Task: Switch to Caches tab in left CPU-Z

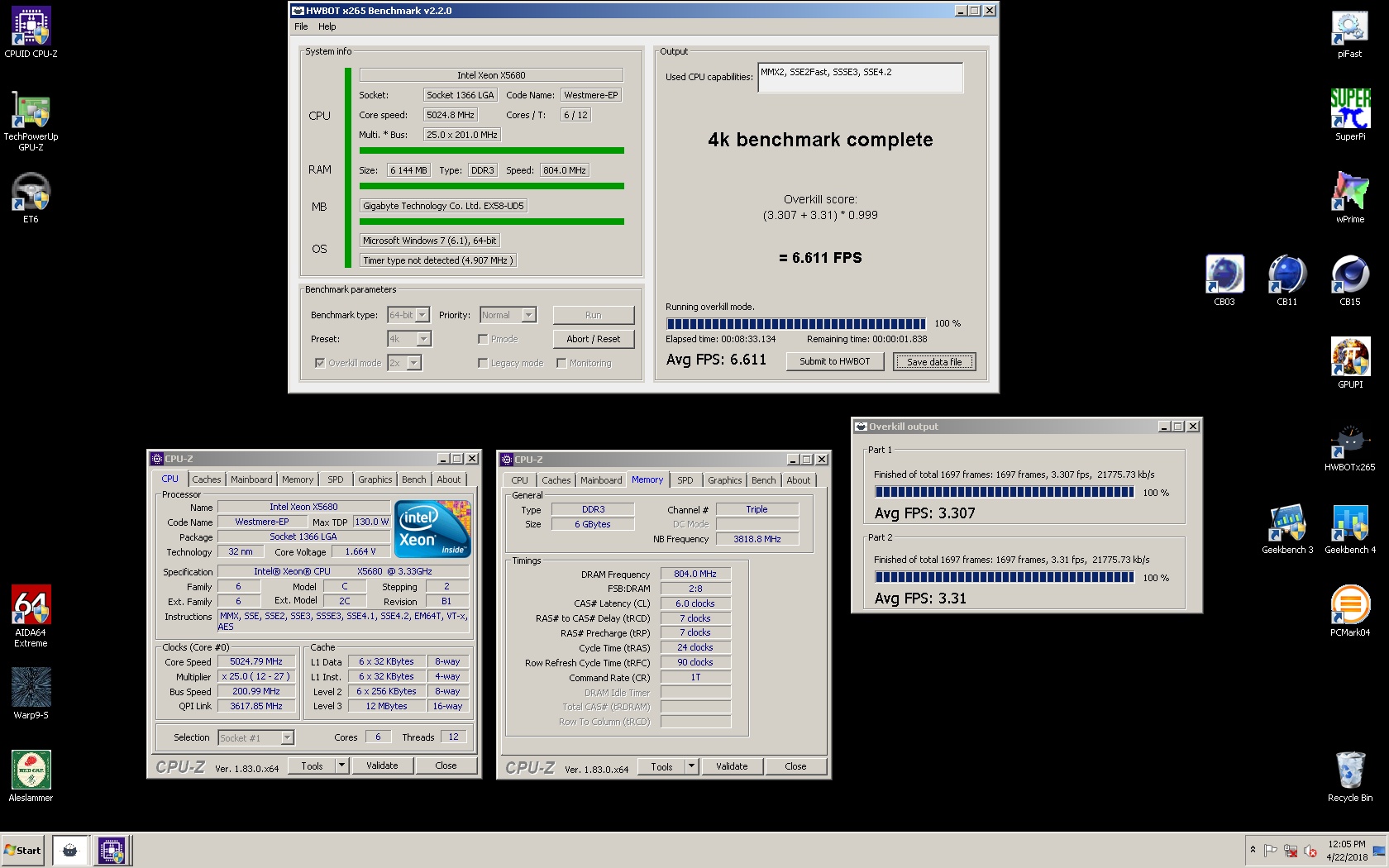Action: click(x=207, y=479)
